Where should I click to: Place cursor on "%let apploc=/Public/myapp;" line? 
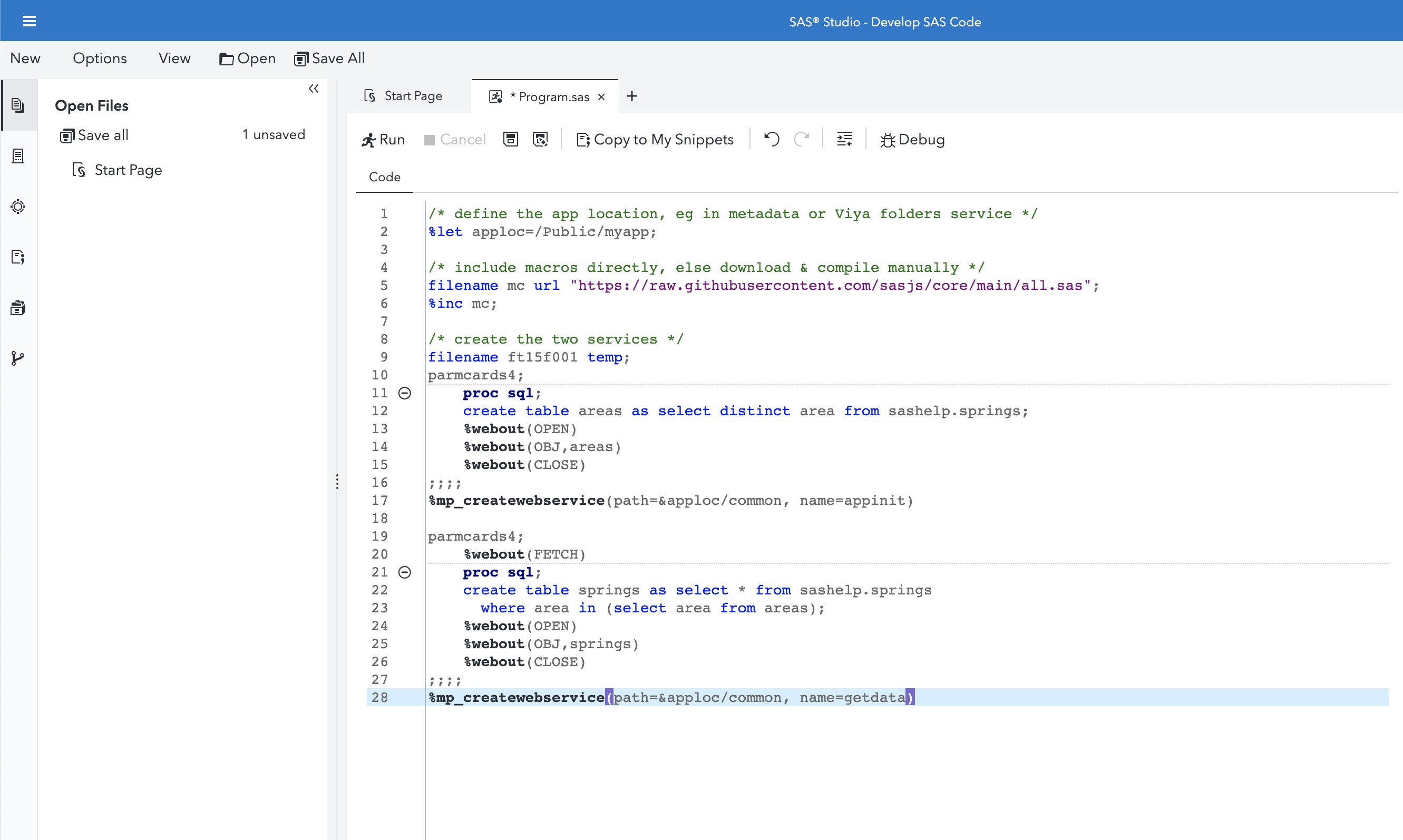[542, 231]
